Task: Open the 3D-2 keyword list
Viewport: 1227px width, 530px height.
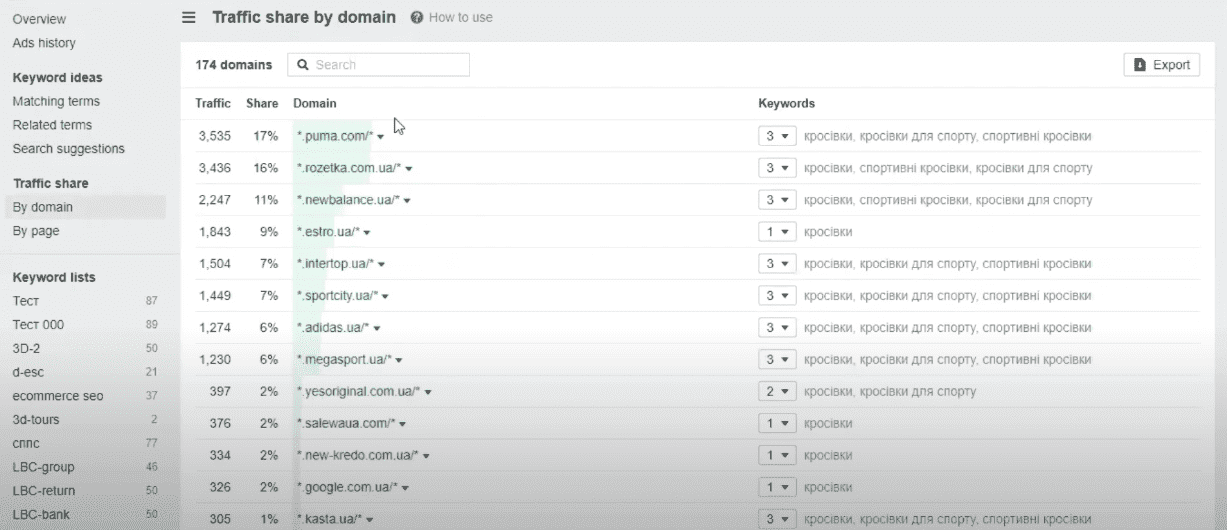Action: point(26,348)
